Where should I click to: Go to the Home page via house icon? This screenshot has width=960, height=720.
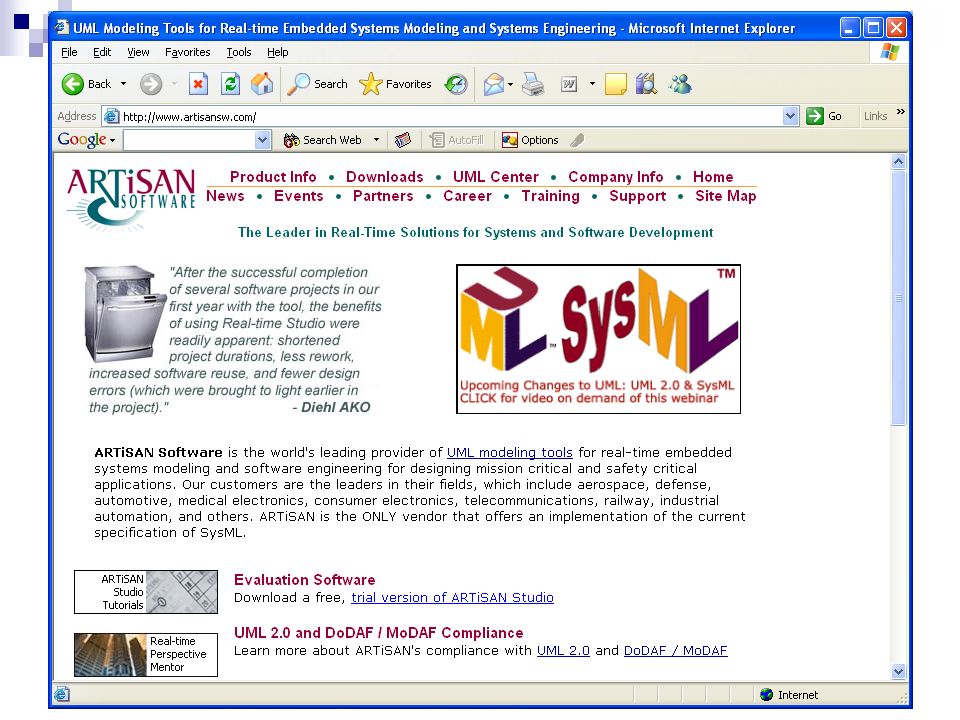(x=262, y=84)
